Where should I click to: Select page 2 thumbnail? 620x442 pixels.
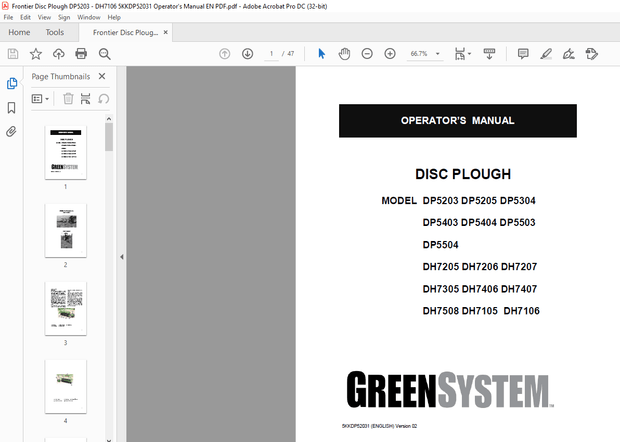pos(66,230)
